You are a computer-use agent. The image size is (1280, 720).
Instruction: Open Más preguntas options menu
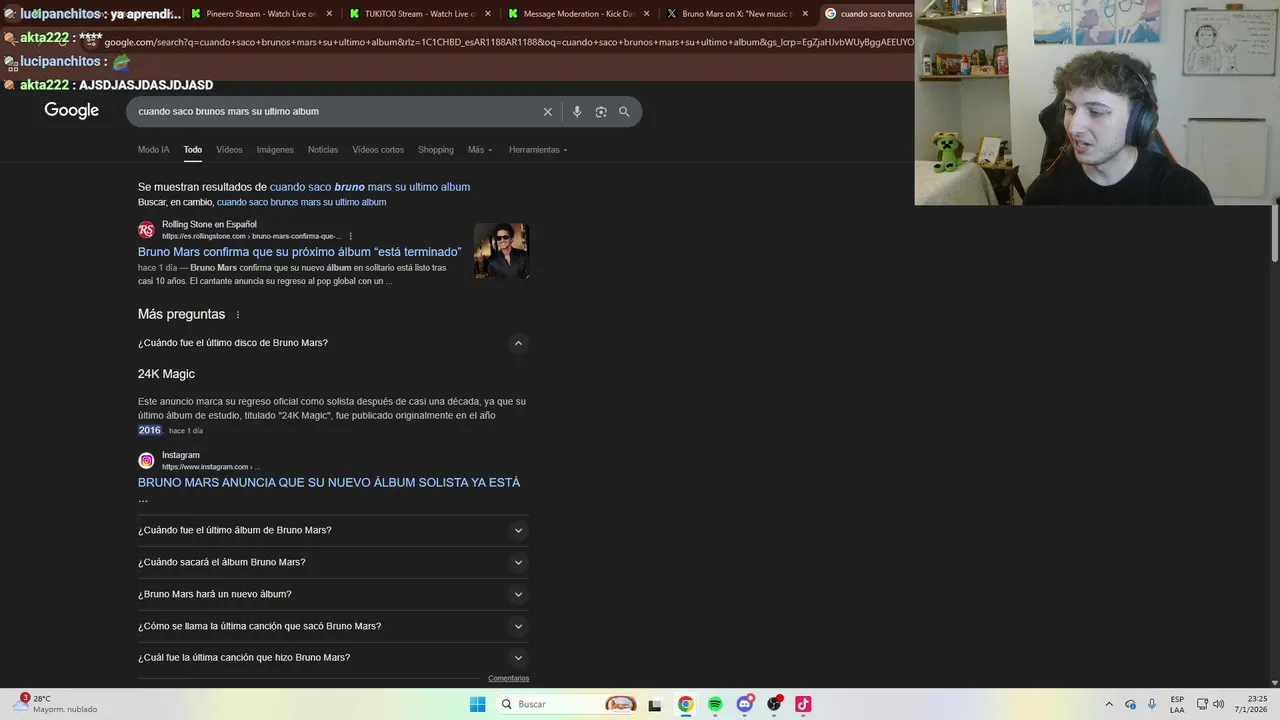238,314
